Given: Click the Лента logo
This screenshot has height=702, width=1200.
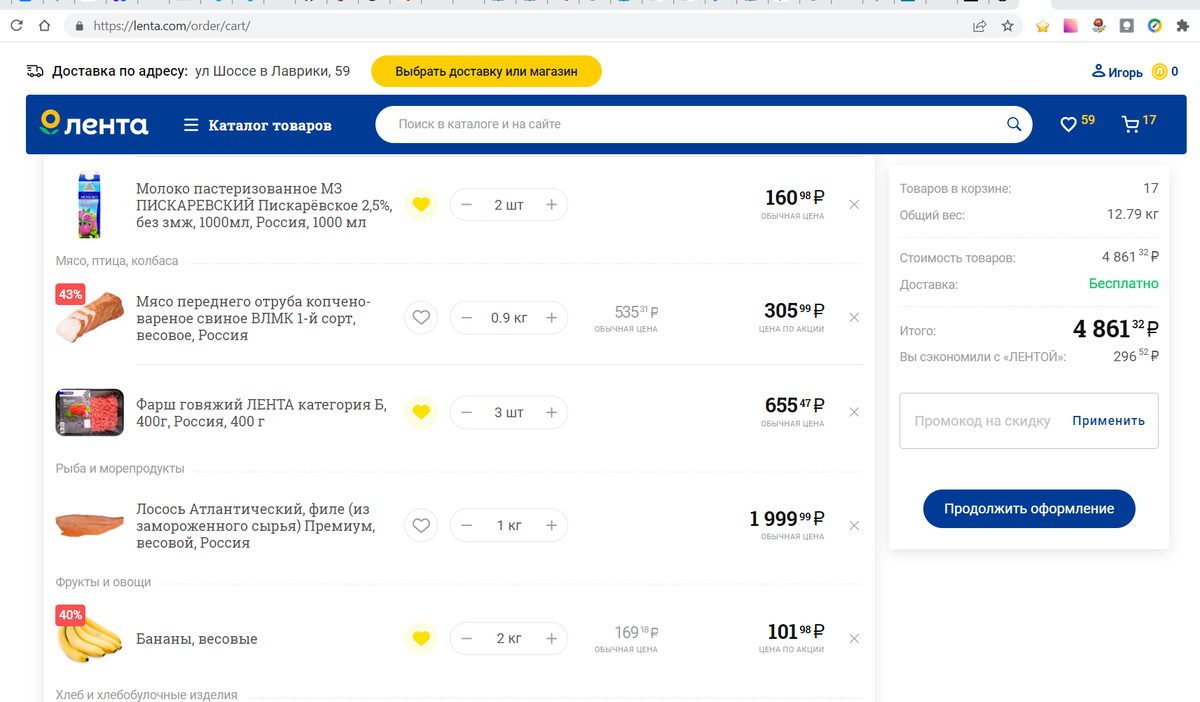Looking at the screenshot, I should 94,124.
